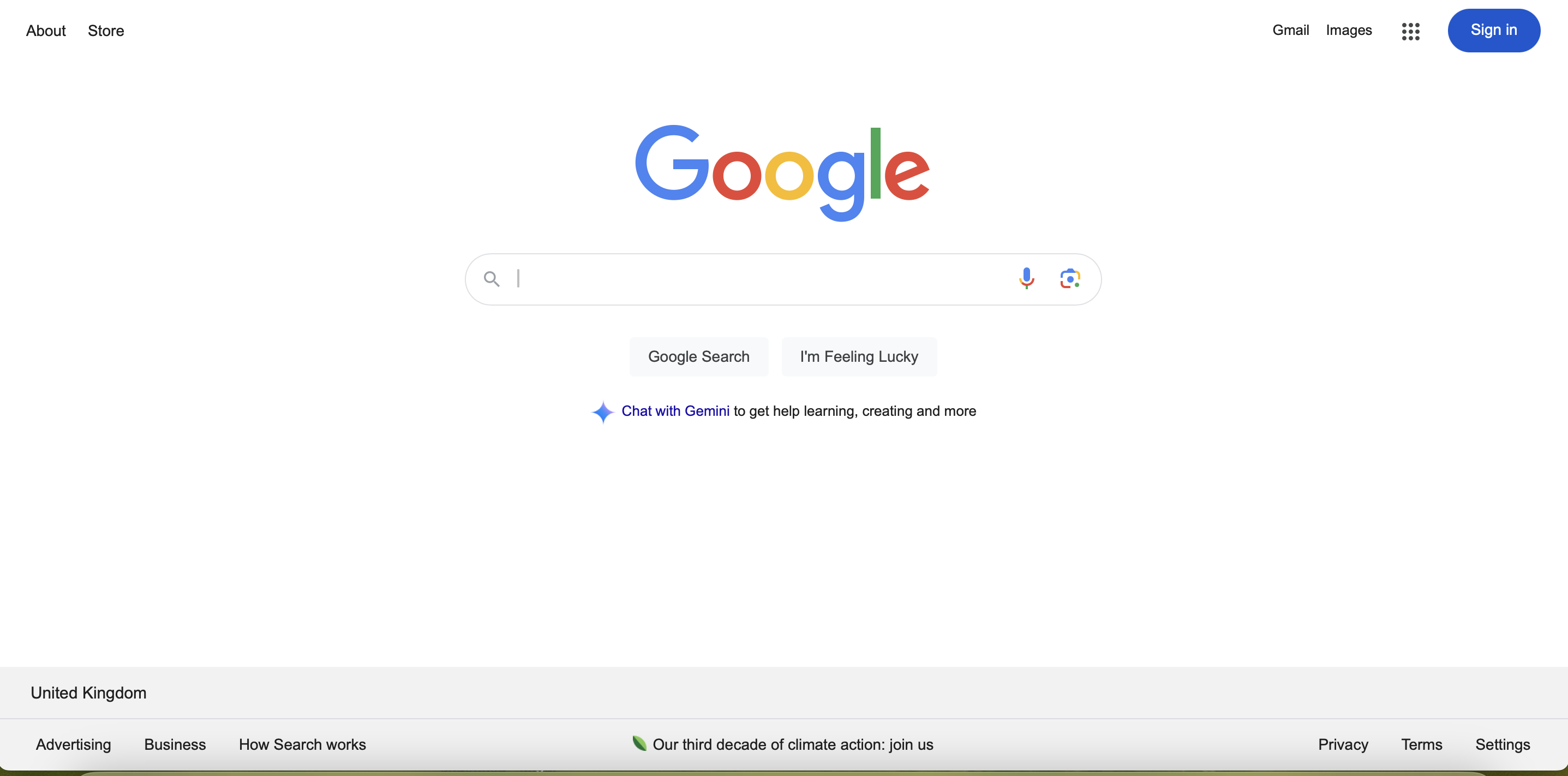This screenshot has width=1568, height=776.
Task: Click the Chat with Gemini link
Action: pos(675,411)
